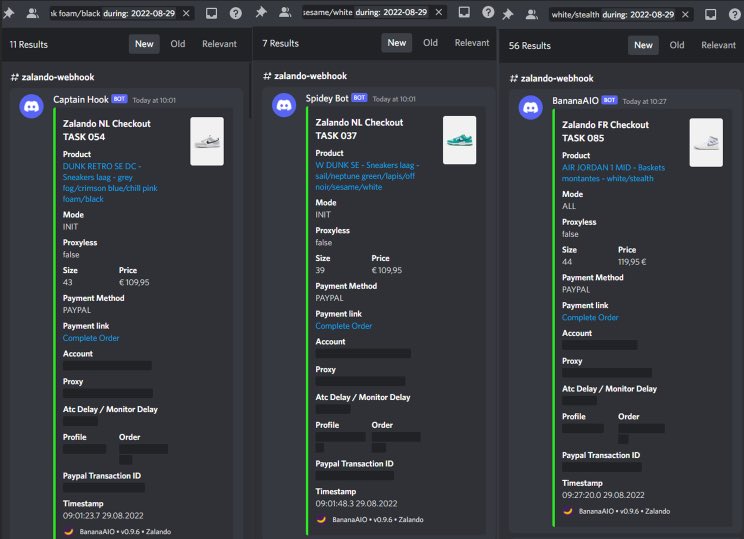The width and height of the screenshot is (744, 539).
Task: Open the AIR JORDAN 1 MID product link
Action: pyautogui.click(x=613, y=173)
